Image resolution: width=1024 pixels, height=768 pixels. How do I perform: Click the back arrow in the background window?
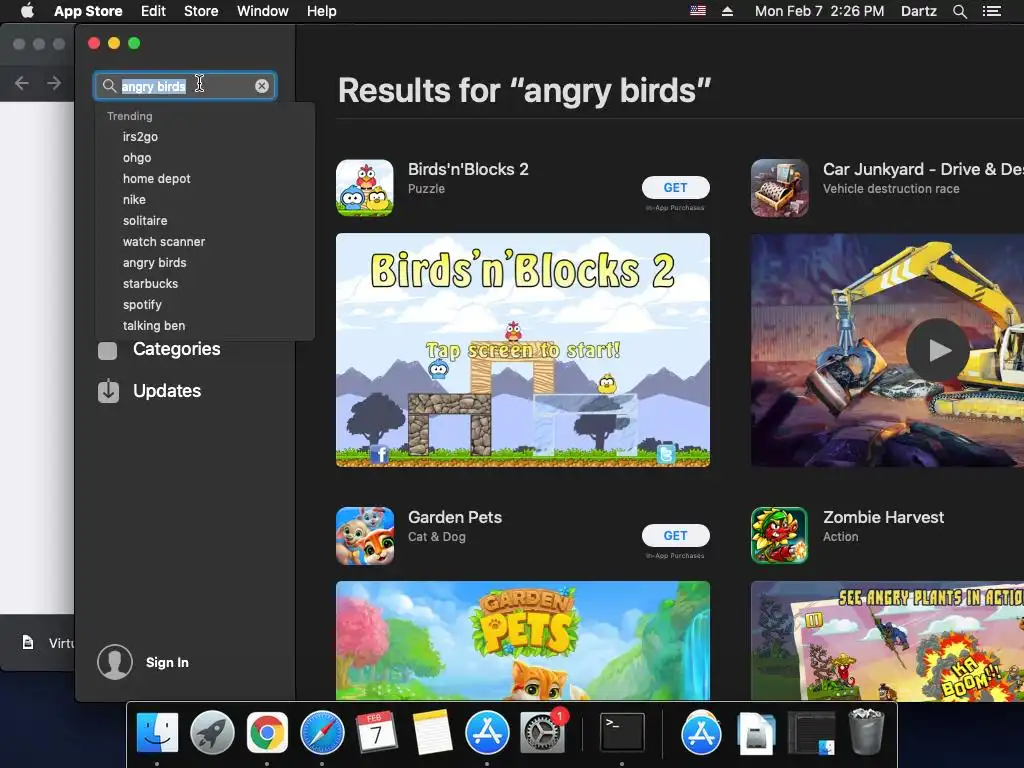point(22,83)
